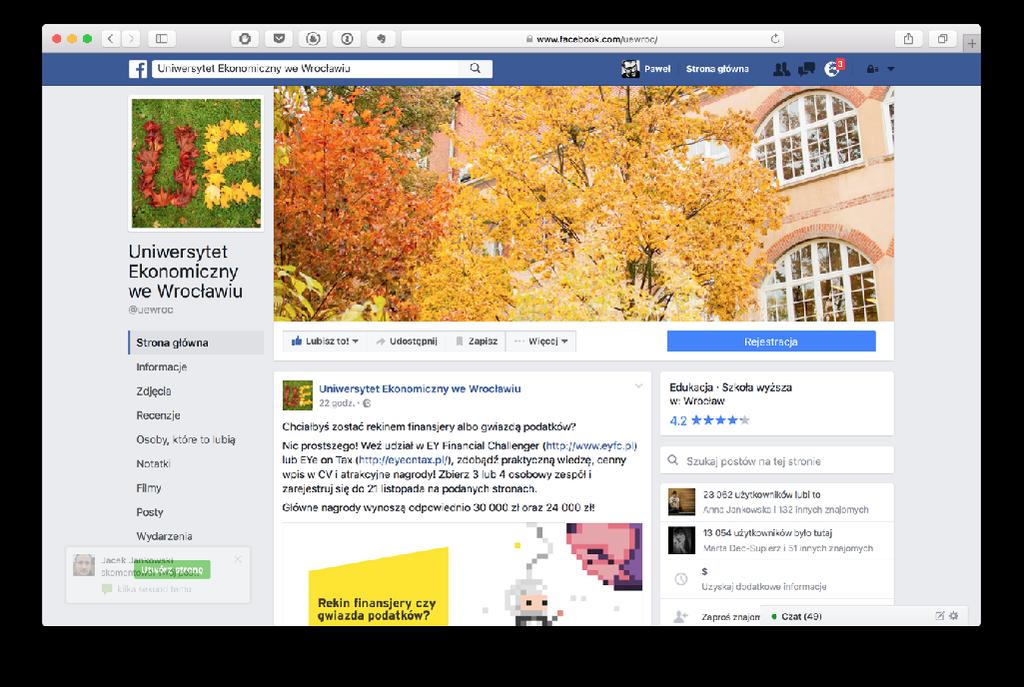Click the Evernote elephant extension icon
Screen dimensions: 1024x687
381,39
